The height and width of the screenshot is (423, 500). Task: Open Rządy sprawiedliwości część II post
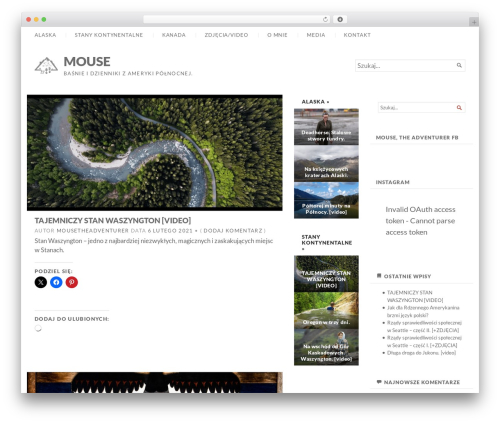coord(424,326)
